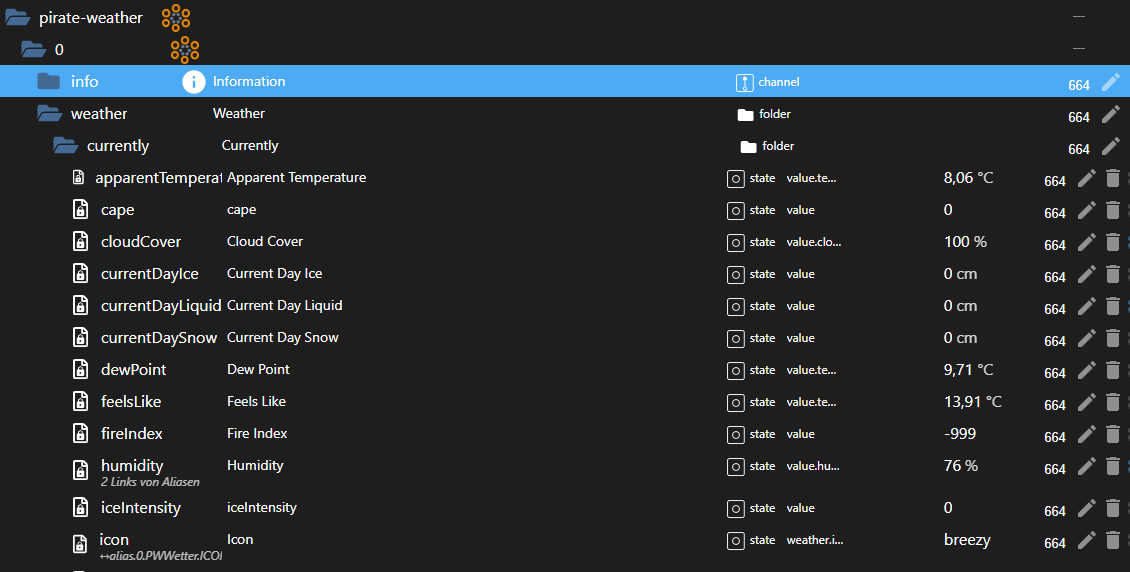Click the humidity value 76 %
Viewport: 1130px width, 572px height.
(961, 466)
